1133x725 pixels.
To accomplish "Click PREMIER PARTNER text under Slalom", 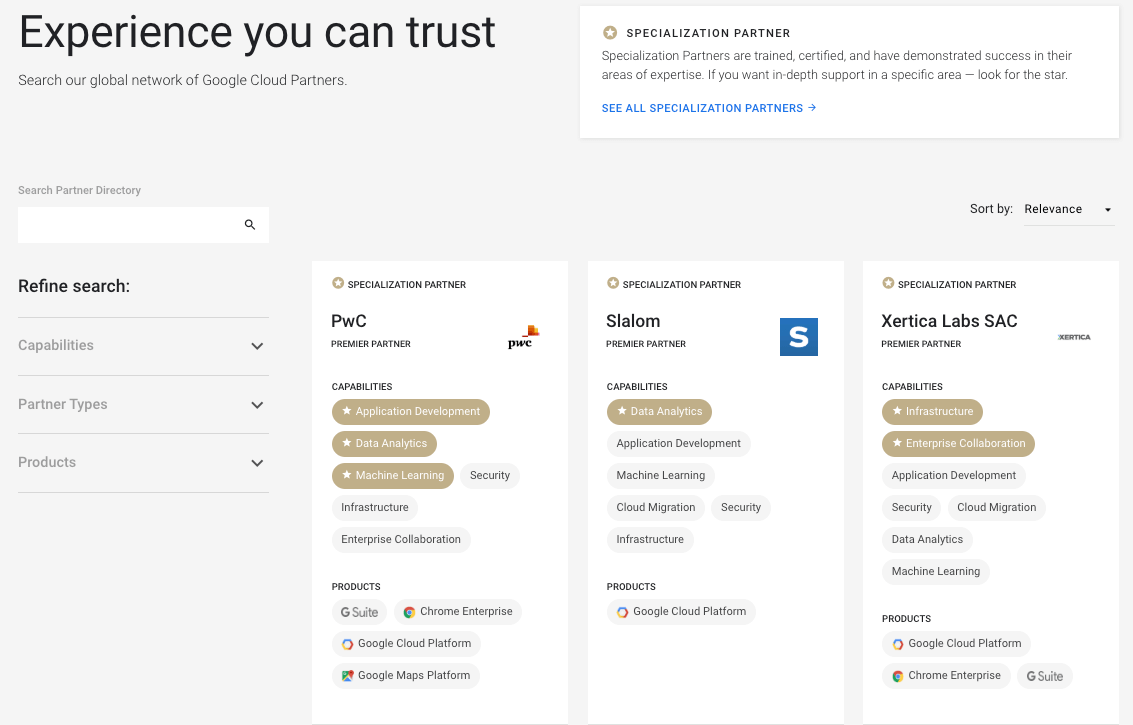I will [646, 344].
